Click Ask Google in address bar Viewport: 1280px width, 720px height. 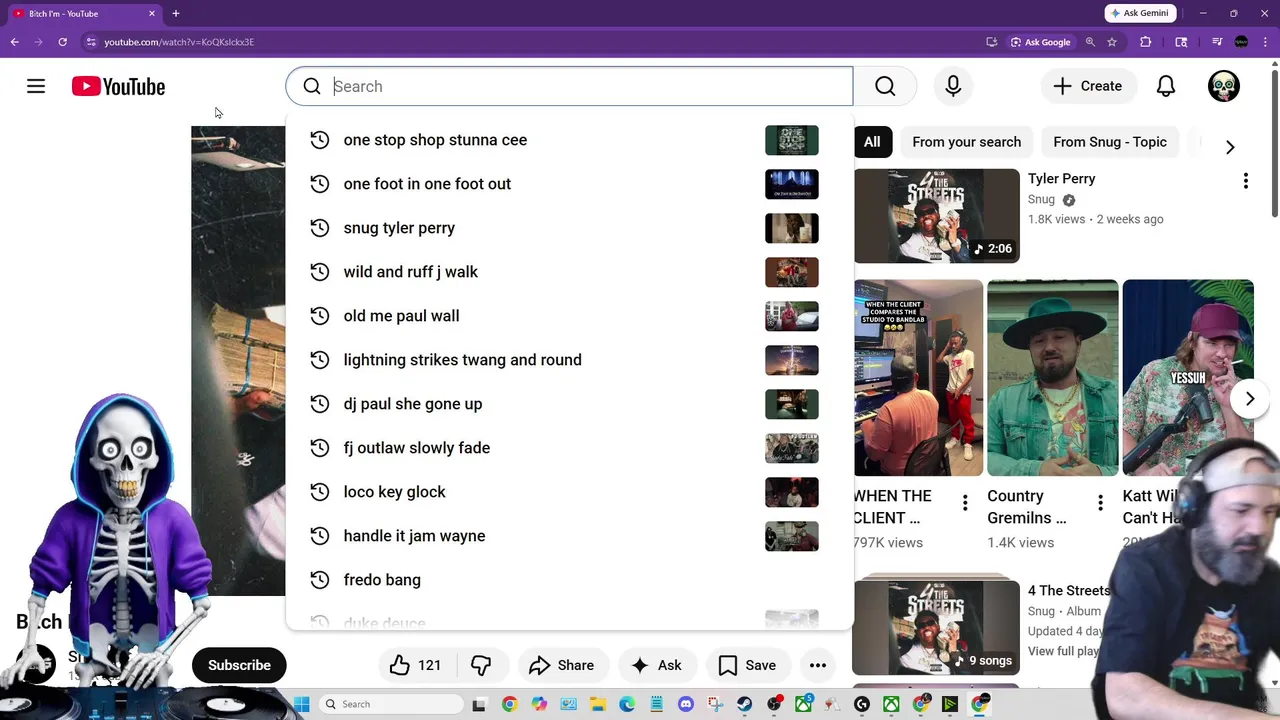click(x=1040, y=42)
